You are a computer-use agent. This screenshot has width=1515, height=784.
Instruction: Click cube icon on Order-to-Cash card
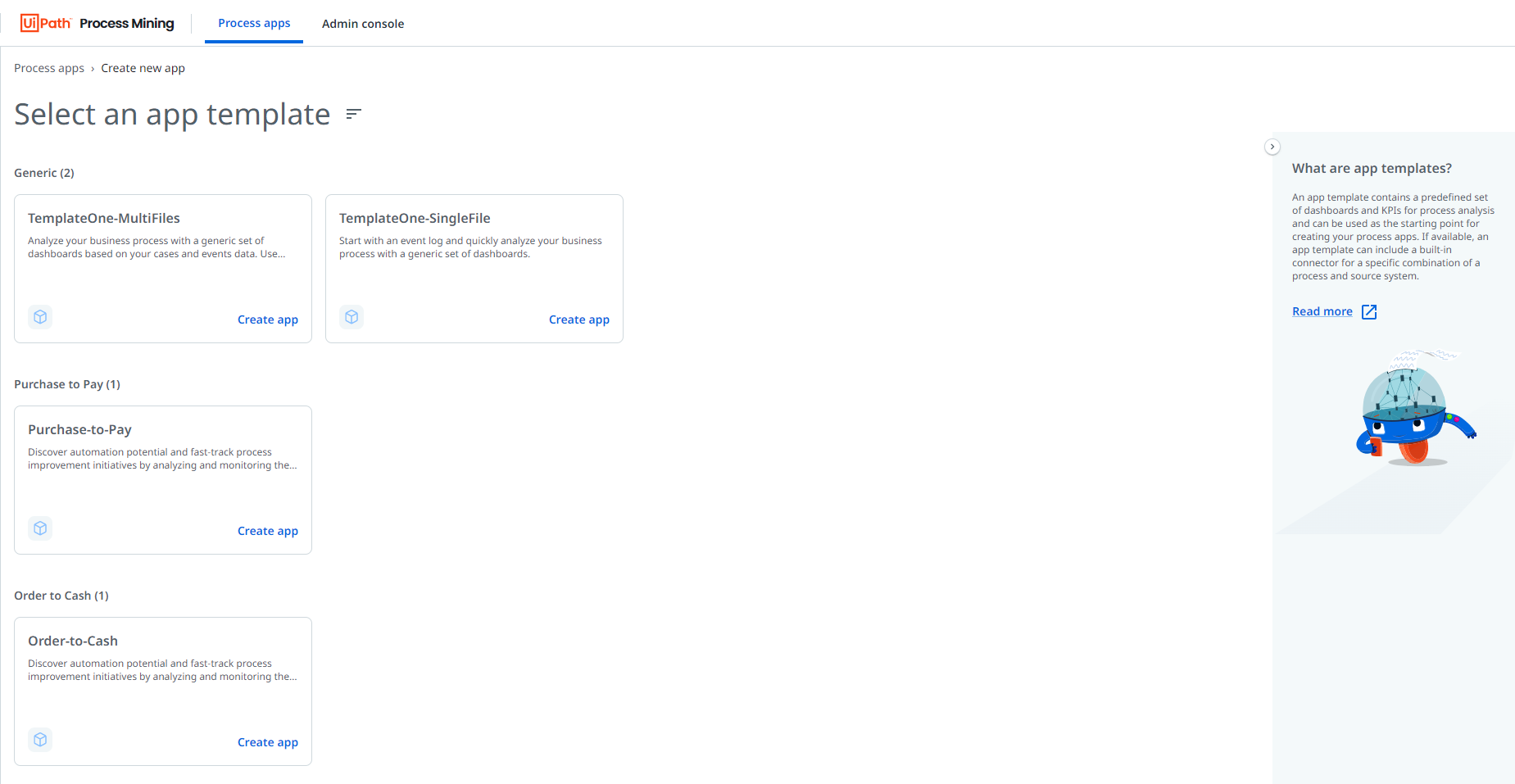40,740
